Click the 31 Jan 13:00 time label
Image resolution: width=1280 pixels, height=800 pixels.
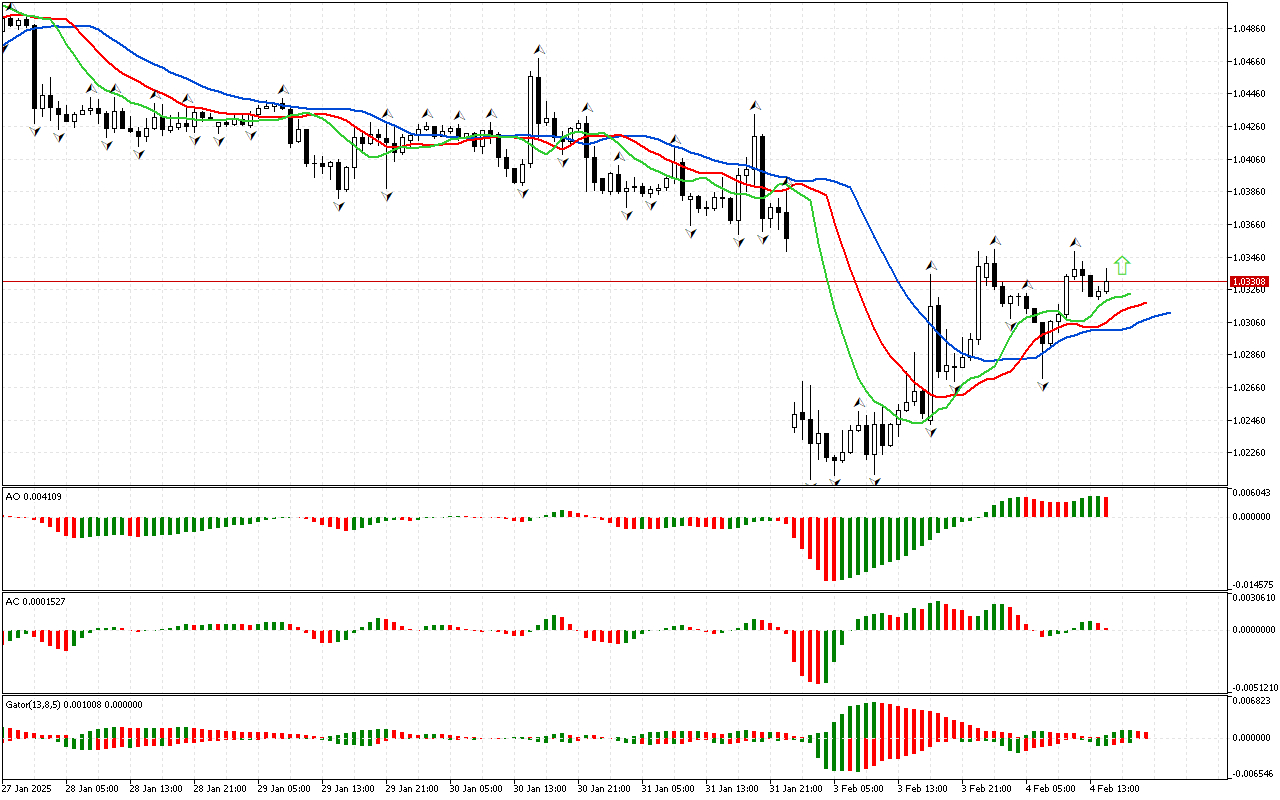(730, 789)
